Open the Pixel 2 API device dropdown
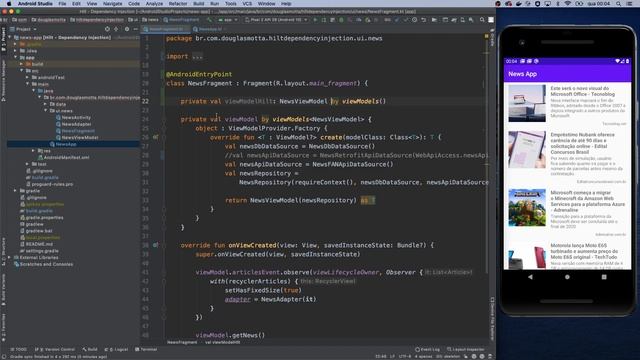The width and height of the screenshot is (640, 360). click(276, 20)
